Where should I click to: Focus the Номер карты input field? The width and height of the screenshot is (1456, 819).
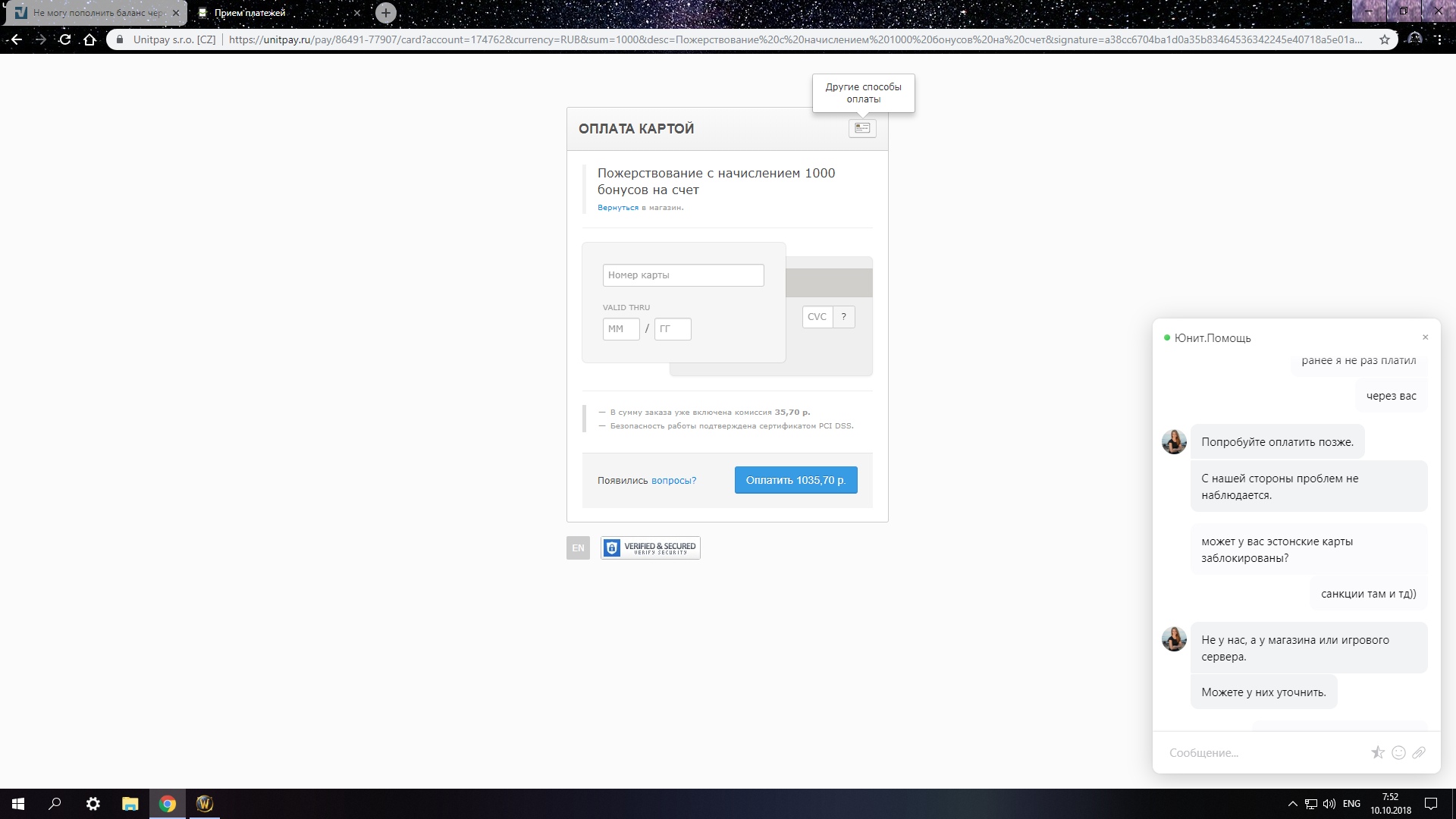pyautogui.click(x=682, y=275)
